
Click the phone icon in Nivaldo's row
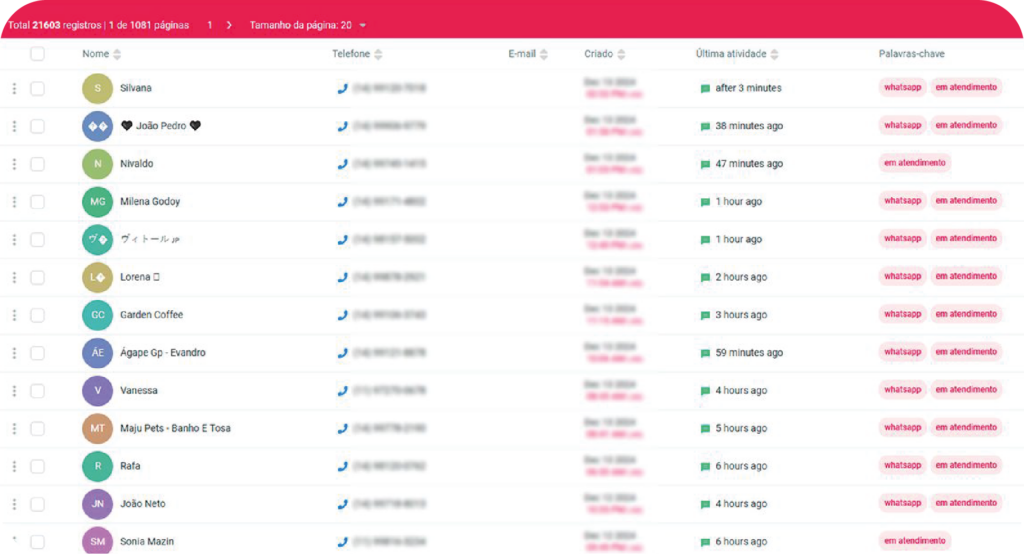click(x=342, y=164)
